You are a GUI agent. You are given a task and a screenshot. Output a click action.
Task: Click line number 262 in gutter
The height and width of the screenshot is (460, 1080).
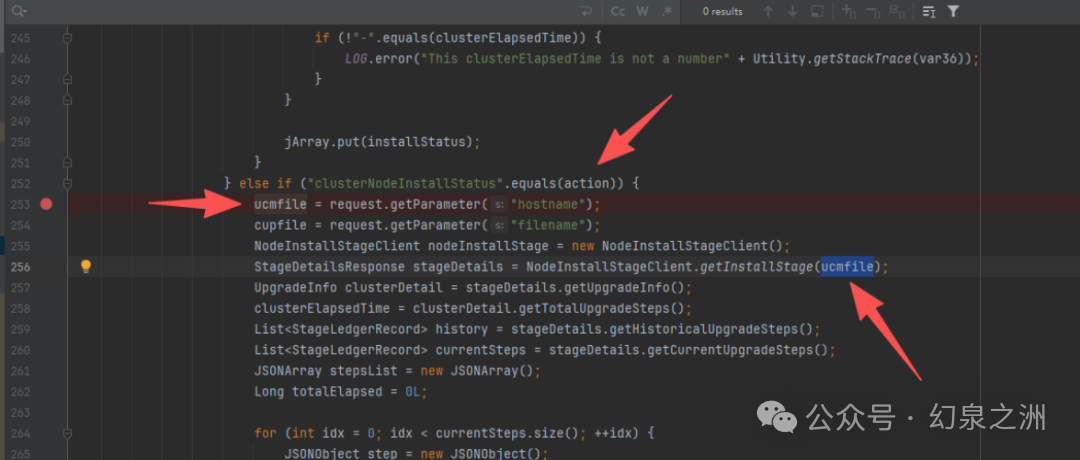[20, 391]
